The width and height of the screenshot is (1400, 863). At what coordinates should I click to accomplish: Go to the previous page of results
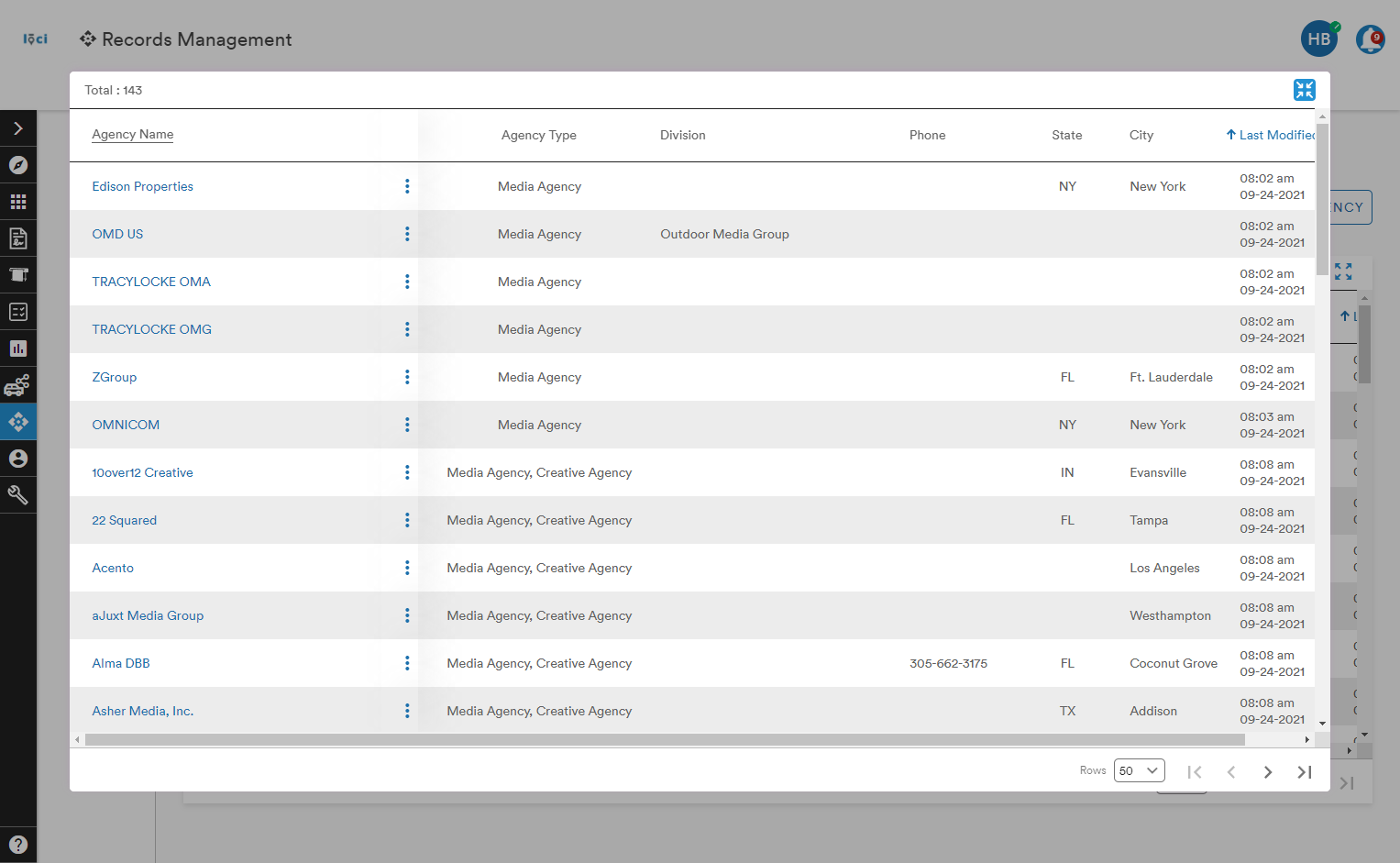1231,772
